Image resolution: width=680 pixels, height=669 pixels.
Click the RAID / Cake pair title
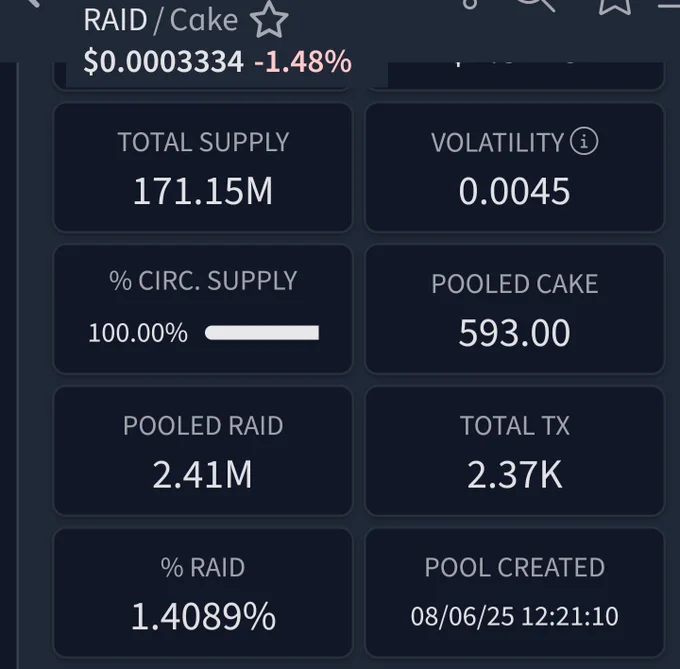[x=160, y=20]
